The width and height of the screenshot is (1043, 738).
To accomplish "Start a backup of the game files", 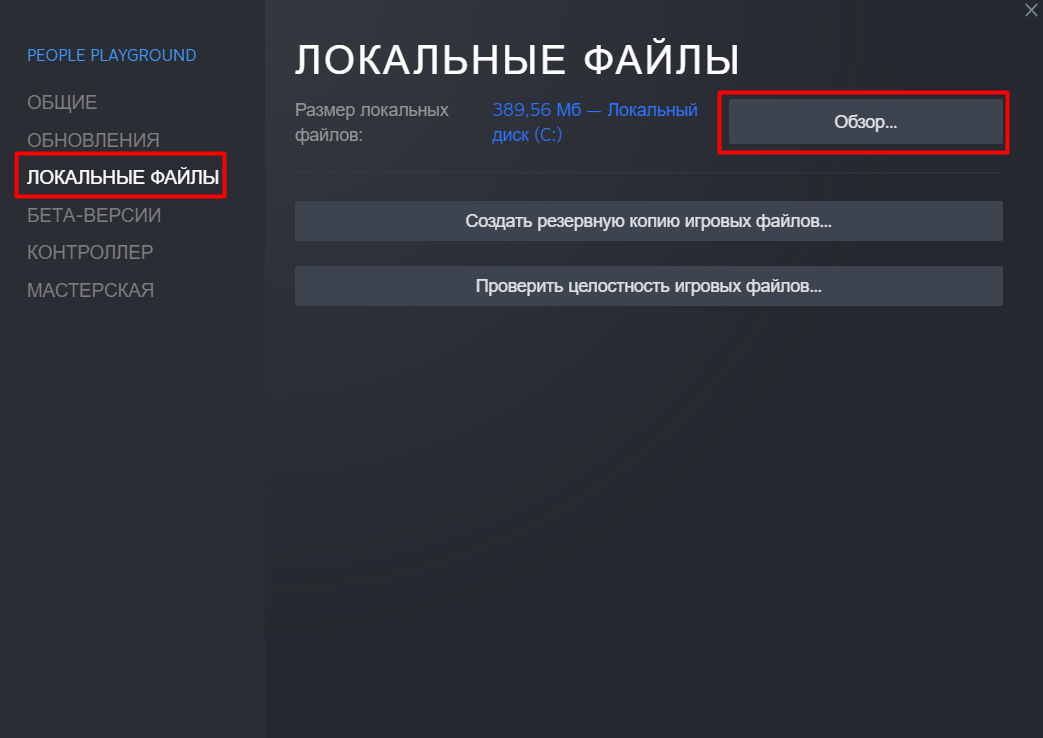I will click(x=649, y=221).
